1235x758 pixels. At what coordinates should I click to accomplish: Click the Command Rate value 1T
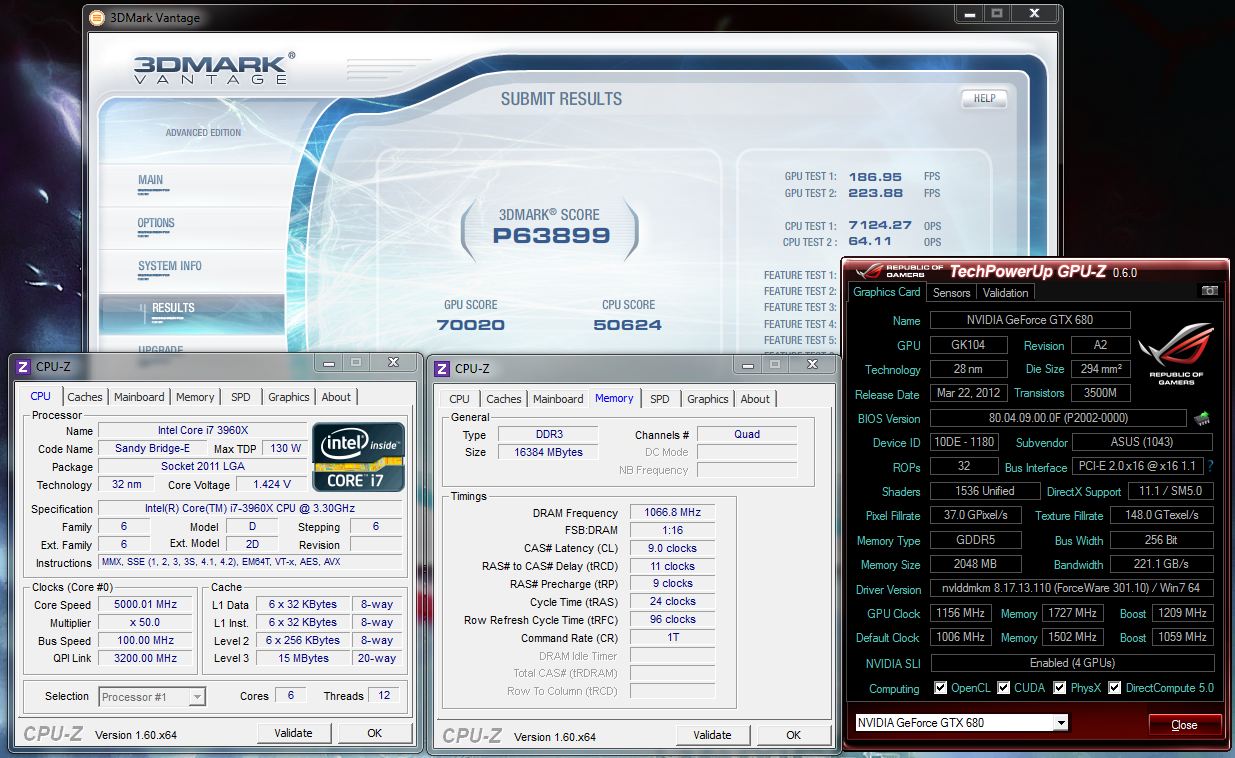[673, 638]
